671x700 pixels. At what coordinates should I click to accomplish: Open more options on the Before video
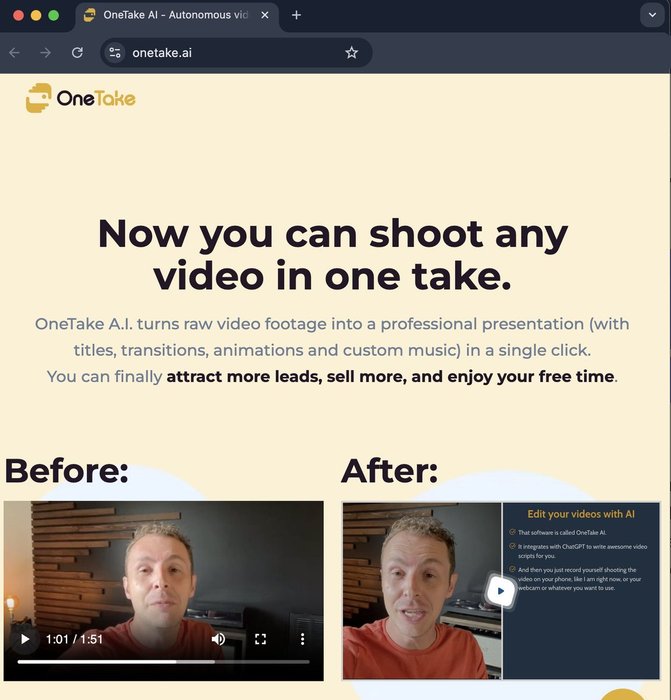click(x=302, y=639)
